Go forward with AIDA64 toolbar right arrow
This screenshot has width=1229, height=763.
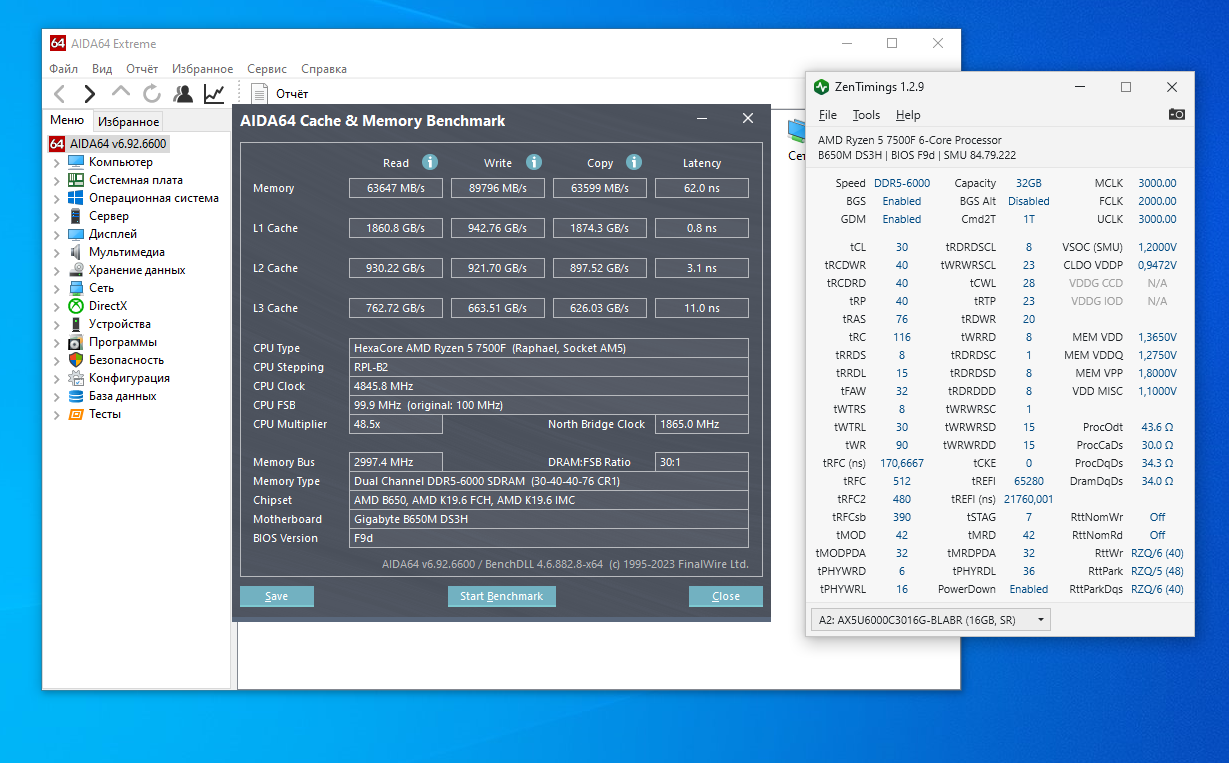[90, 94]
